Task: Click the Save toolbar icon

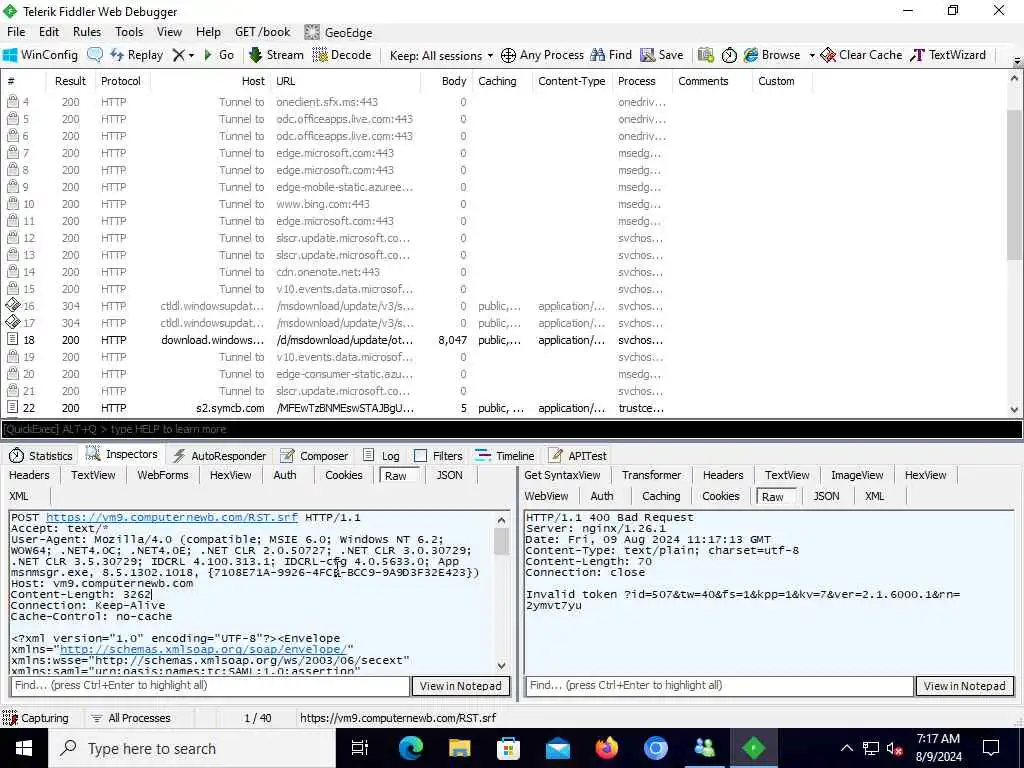Action: 662,56
